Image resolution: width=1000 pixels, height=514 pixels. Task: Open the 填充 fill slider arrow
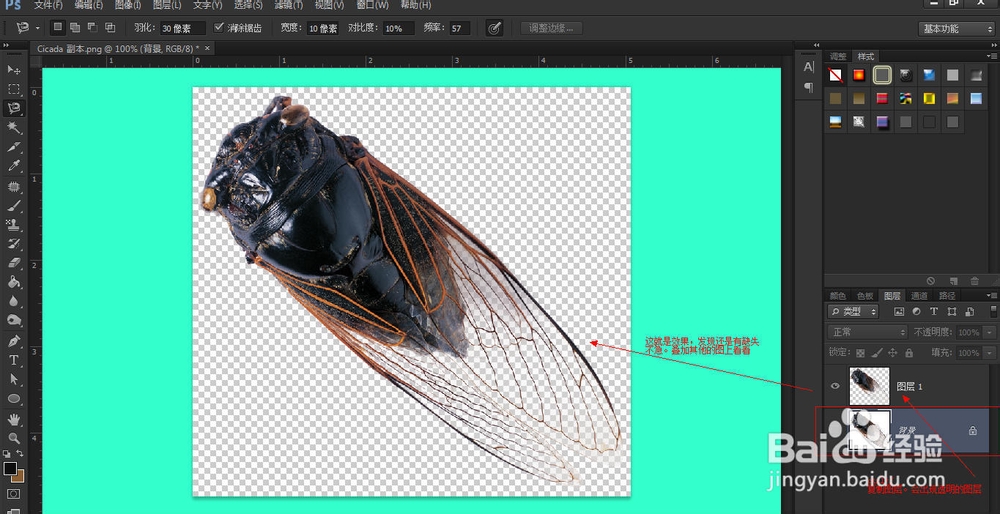pyautogui.click(x=990, y=353)
